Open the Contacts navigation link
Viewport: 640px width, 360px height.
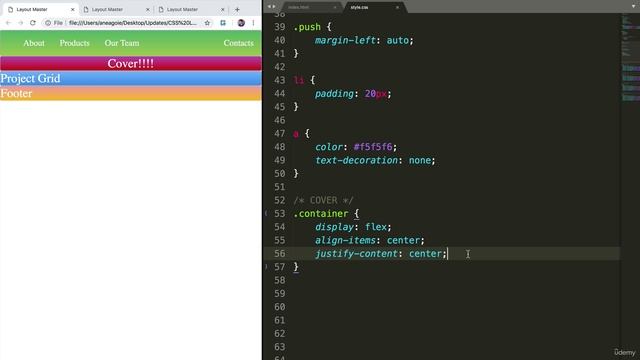pos(238,43)
